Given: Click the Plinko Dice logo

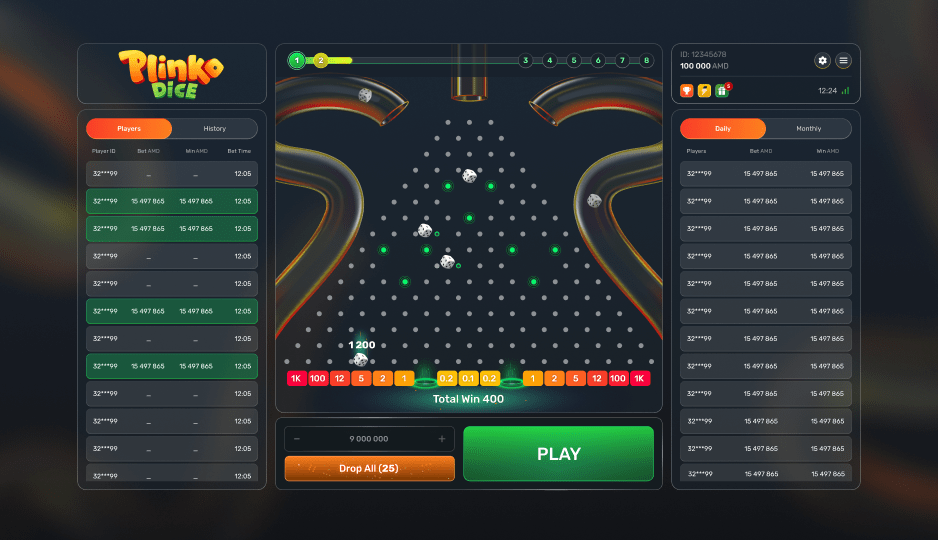Looking at the screenshot, I should point(172,74).
